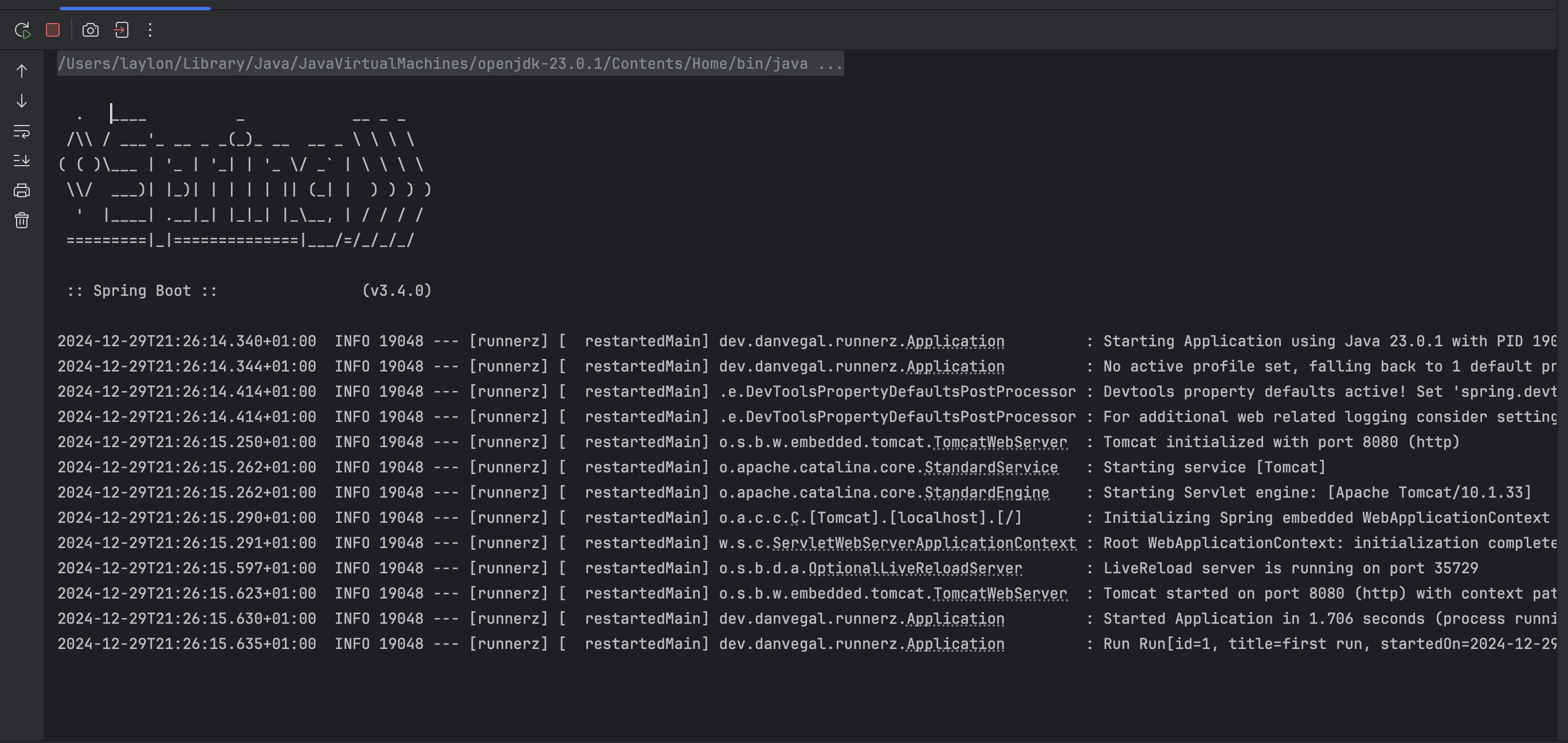Open Application link on Starting Application line
1568x743 pixels.
pyautogui.click(x=955, y=342)
